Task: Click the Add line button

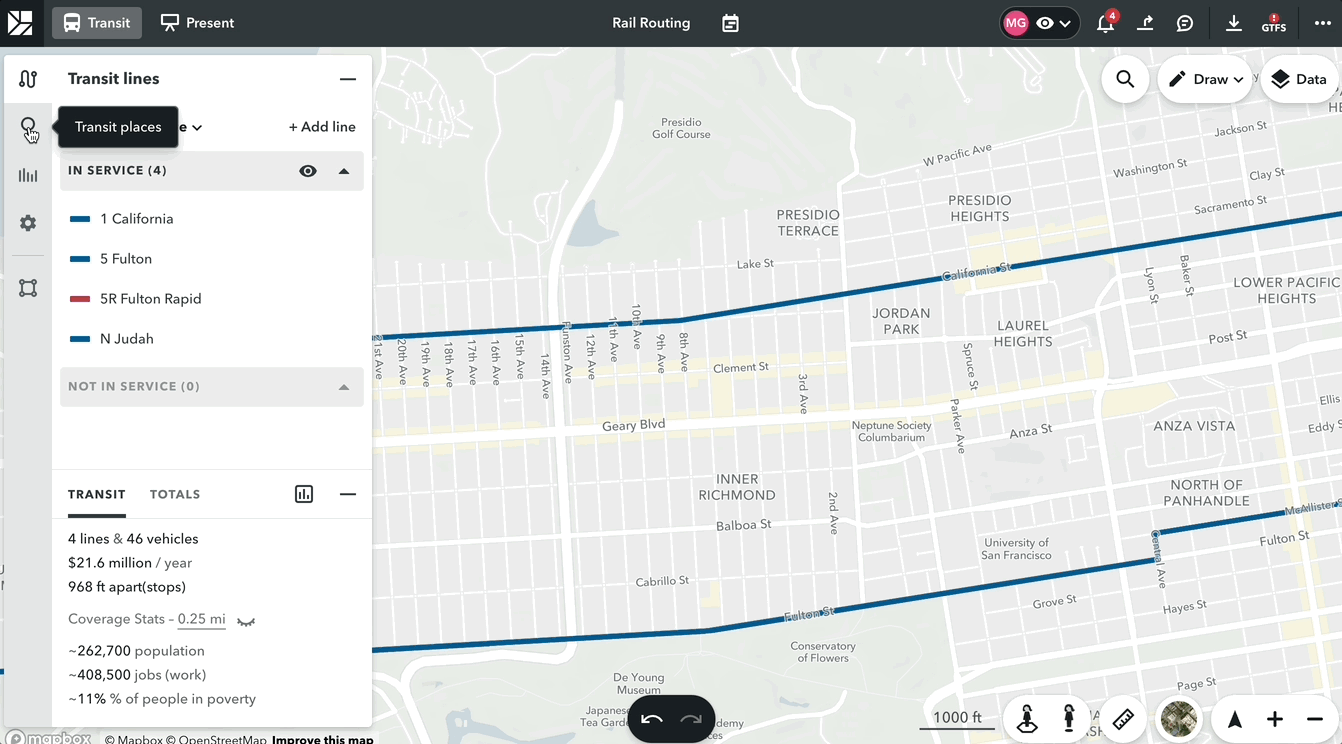Action: click(x=322, y=127)
